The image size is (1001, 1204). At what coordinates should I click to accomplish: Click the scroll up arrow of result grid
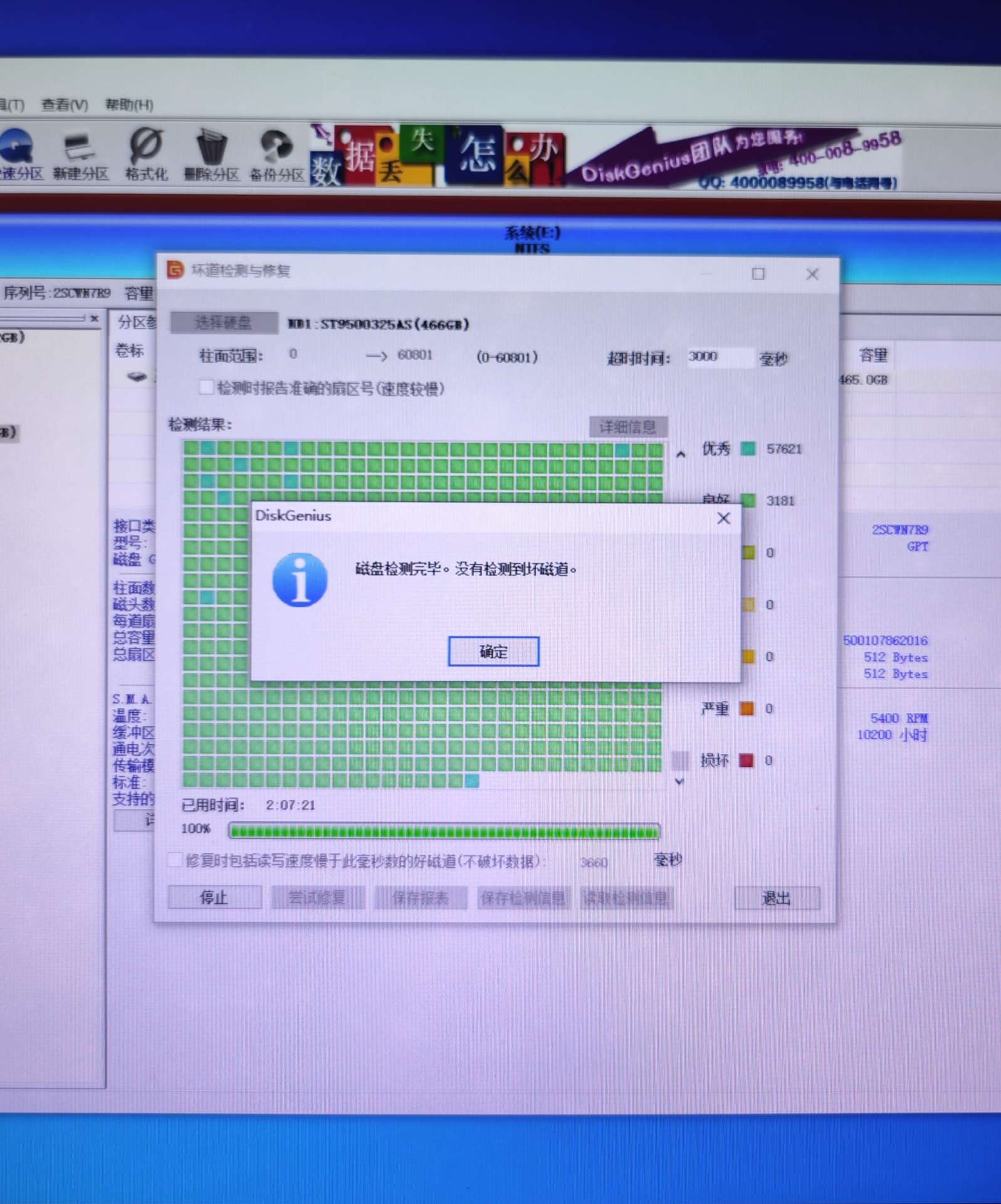click(x=681, y=454)
